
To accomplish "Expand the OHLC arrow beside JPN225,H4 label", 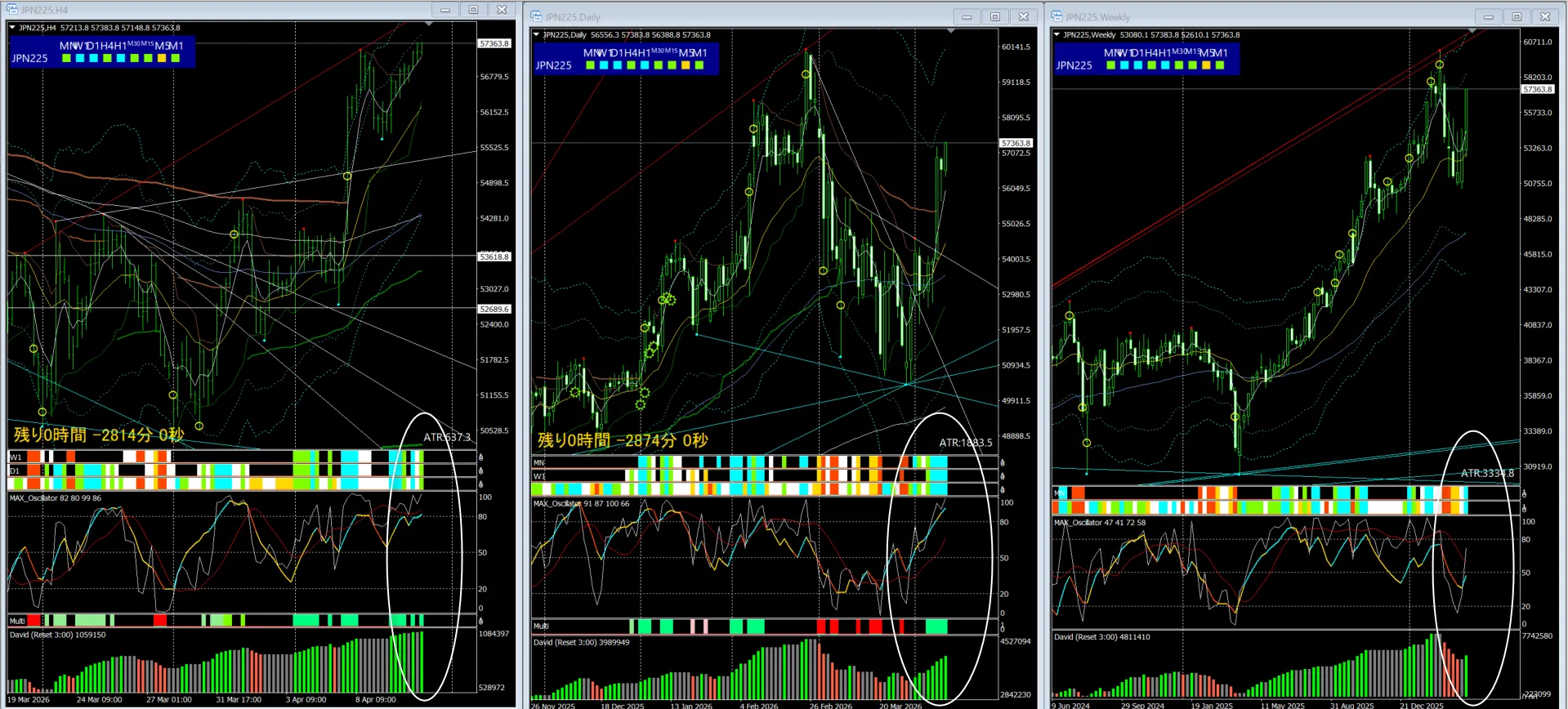I will tap(12, 28).
